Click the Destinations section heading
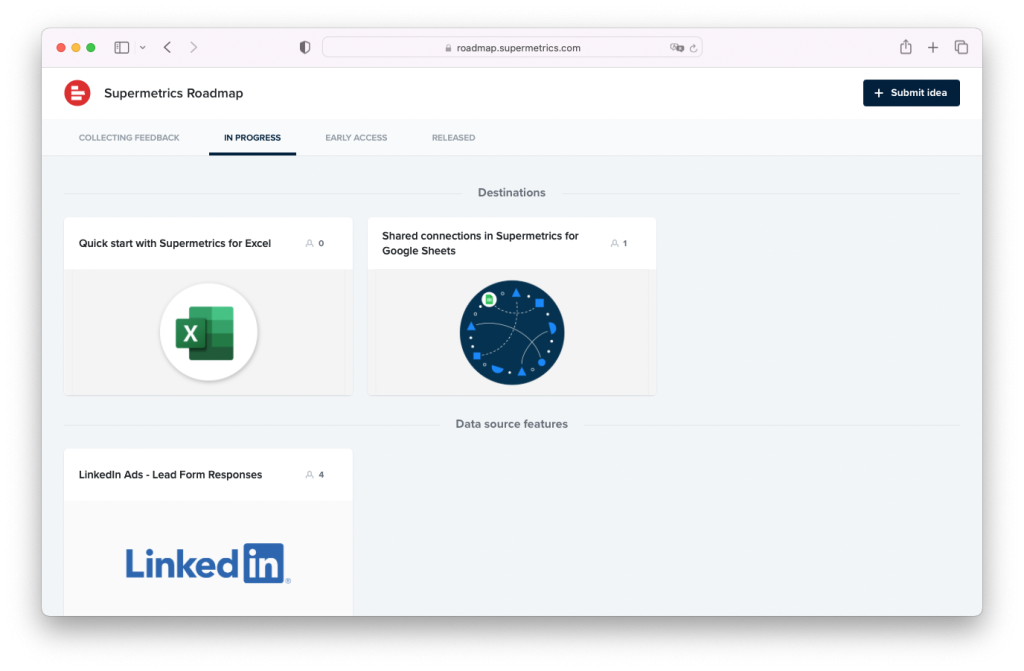 coord(511,193)
